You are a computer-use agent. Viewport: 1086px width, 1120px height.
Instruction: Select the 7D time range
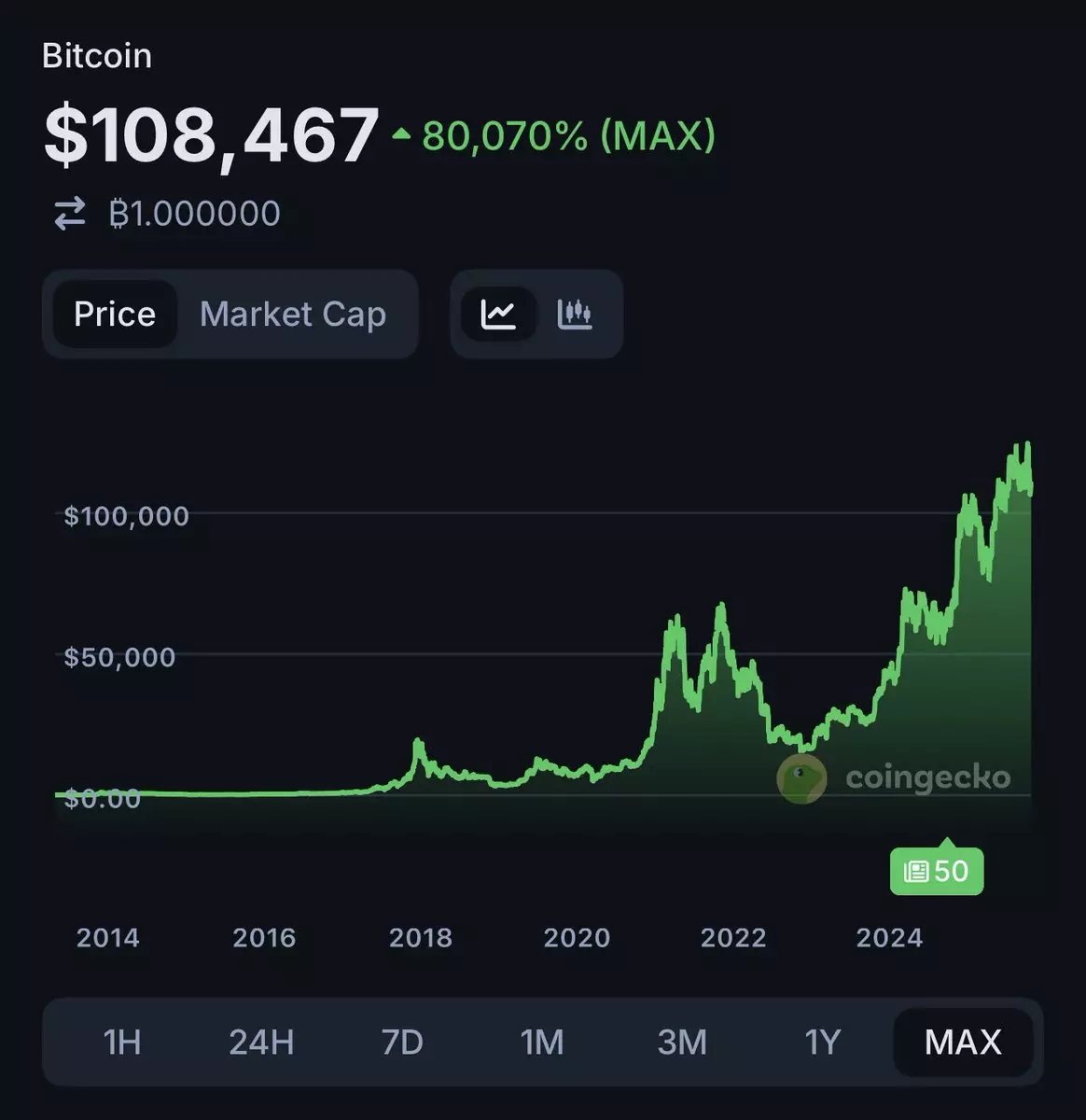pos(402,1042)
